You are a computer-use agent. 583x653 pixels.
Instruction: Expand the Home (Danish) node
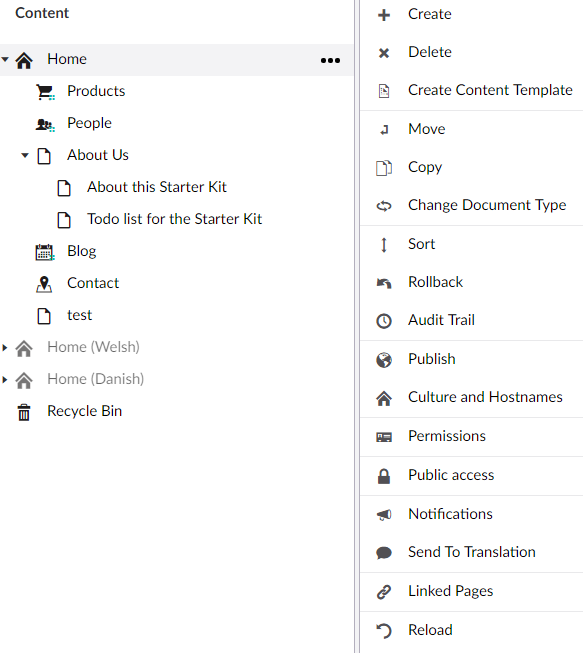(5, 379)
